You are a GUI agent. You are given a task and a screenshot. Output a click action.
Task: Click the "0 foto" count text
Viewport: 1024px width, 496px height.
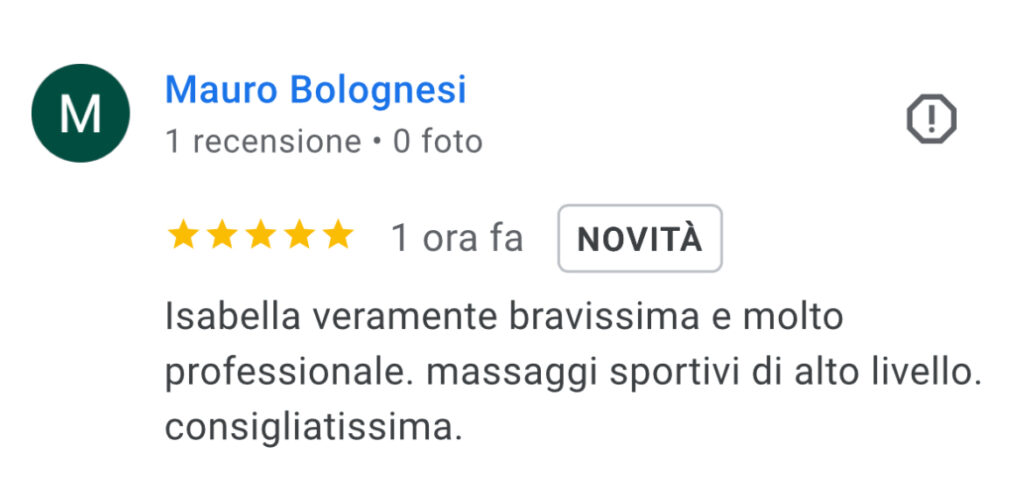point(438,142)
